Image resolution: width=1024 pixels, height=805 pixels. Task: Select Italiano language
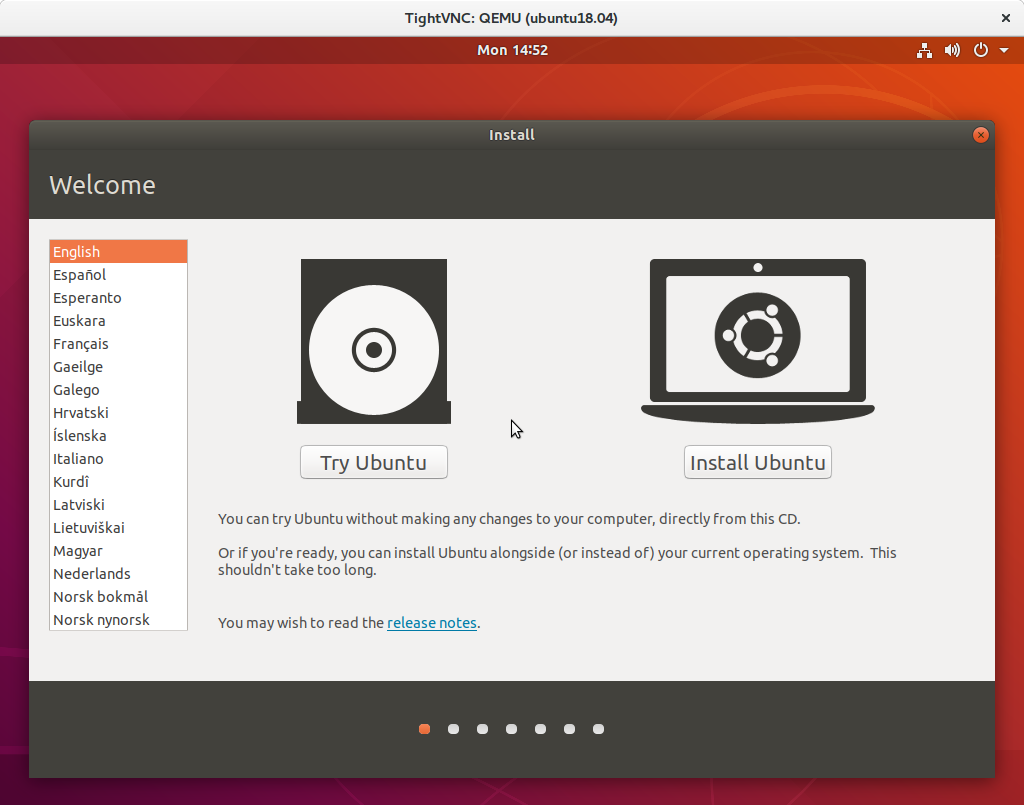point(118,458)
